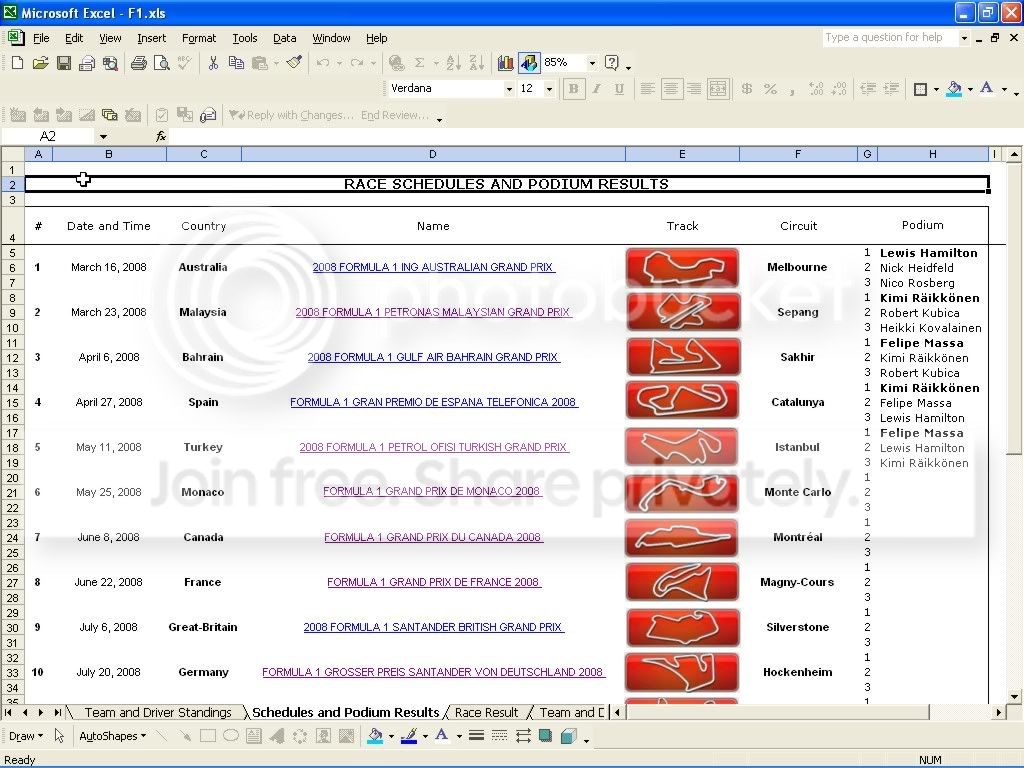Select the Drawing Select Objects arrow

pyautogui.click(x=59, y=736)
